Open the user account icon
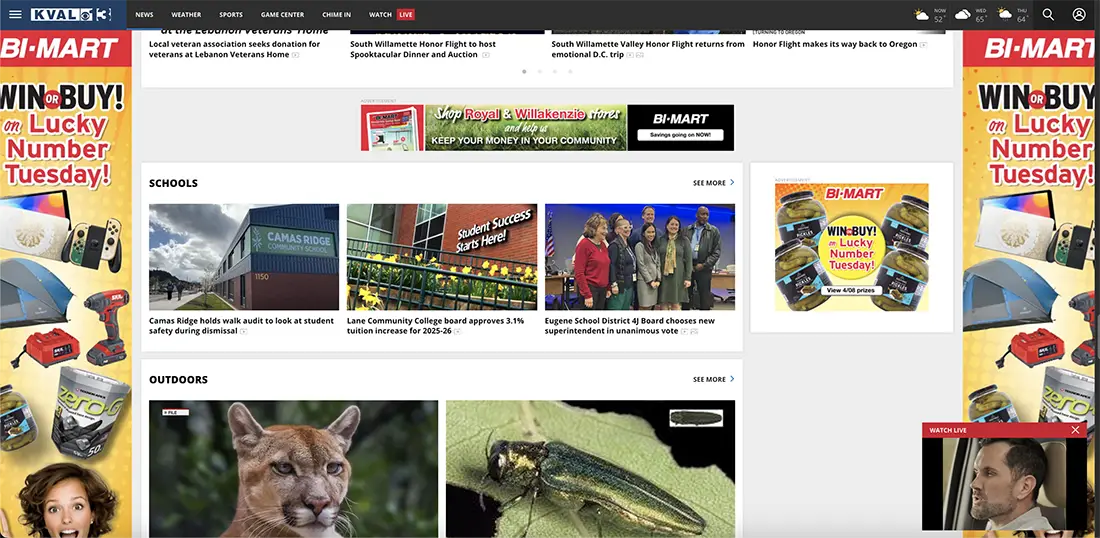The image size is (1100, 538). click(1079, 14)
